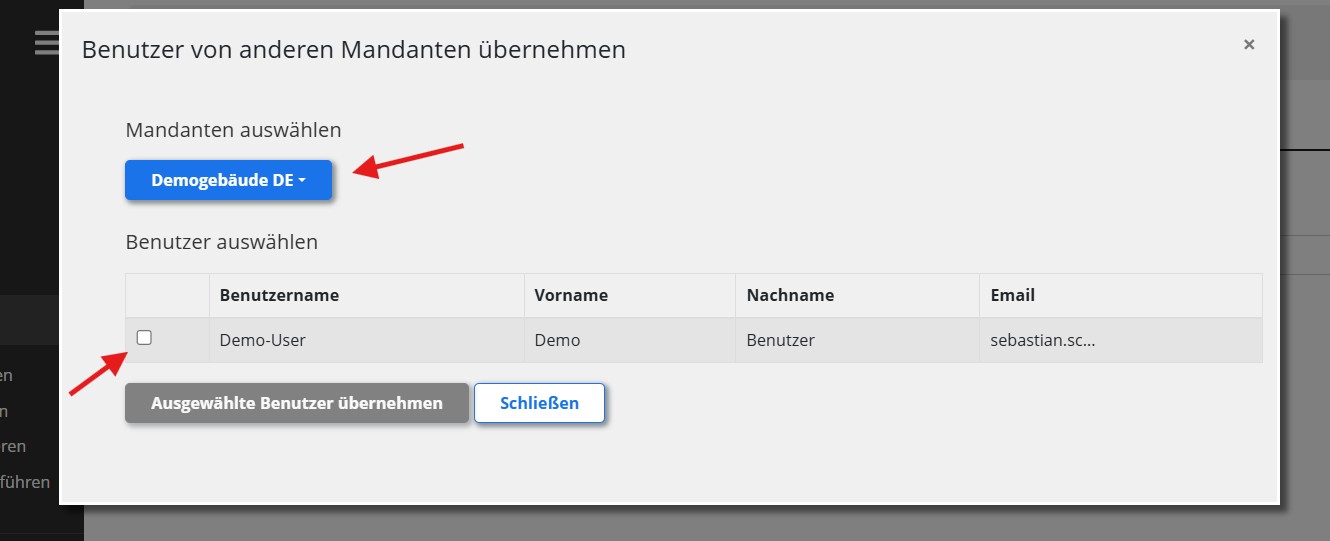Click the 'Mandanten auswählen' label

(233, 130)
